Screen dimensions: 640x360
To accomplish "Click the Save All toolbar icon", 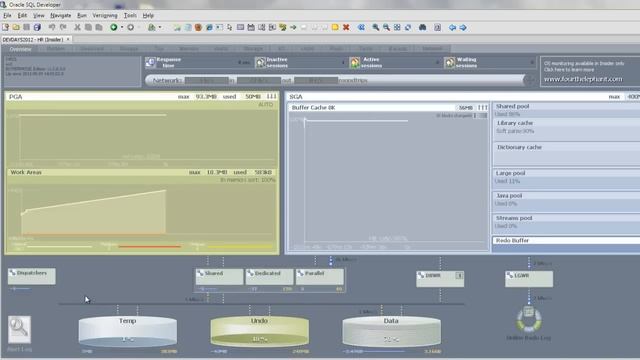I will click(37, 27).
